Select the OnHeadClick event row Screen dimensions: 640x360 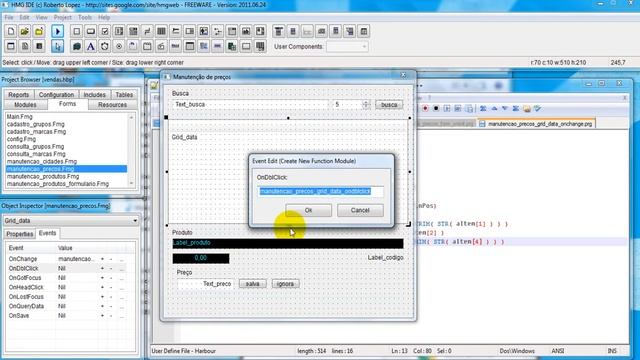coord(67,287)
